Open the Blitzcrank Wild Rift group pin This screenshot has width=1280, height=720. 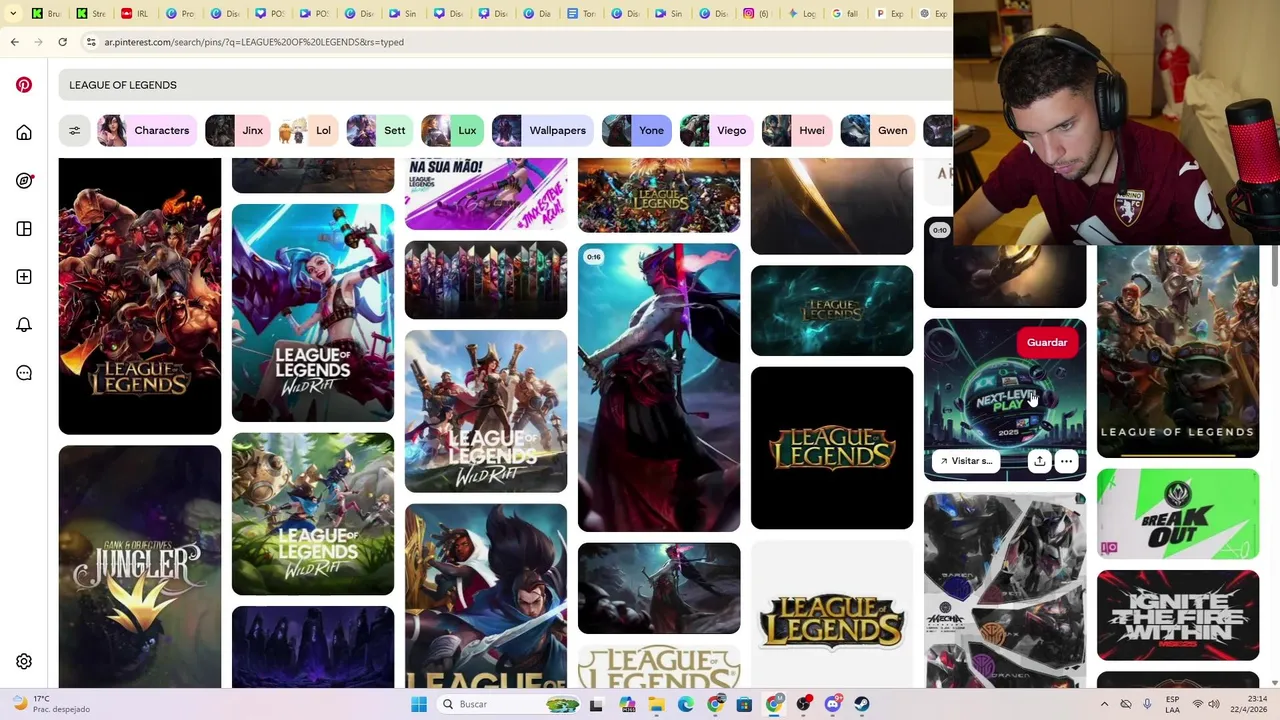click(x=313, y=514)
